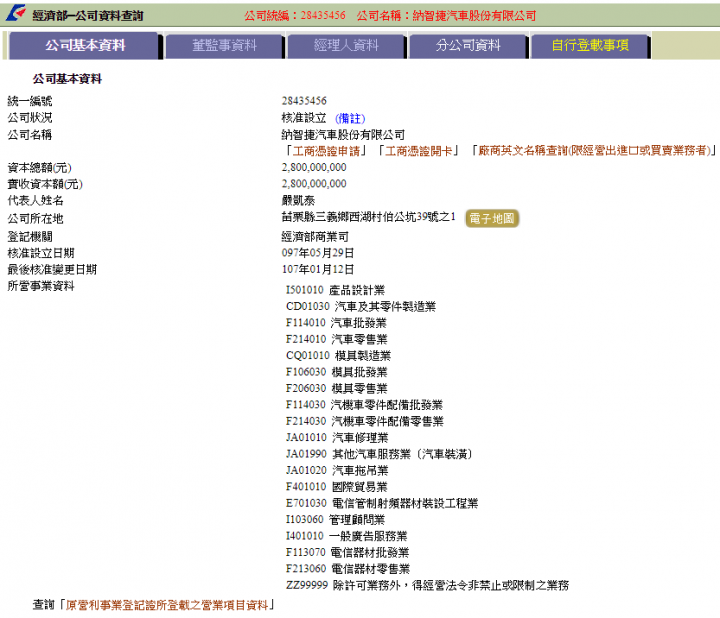720x618 pixels.
Task: Click the F114010 汽車批發業 row
Action: [x=336, y=323]
